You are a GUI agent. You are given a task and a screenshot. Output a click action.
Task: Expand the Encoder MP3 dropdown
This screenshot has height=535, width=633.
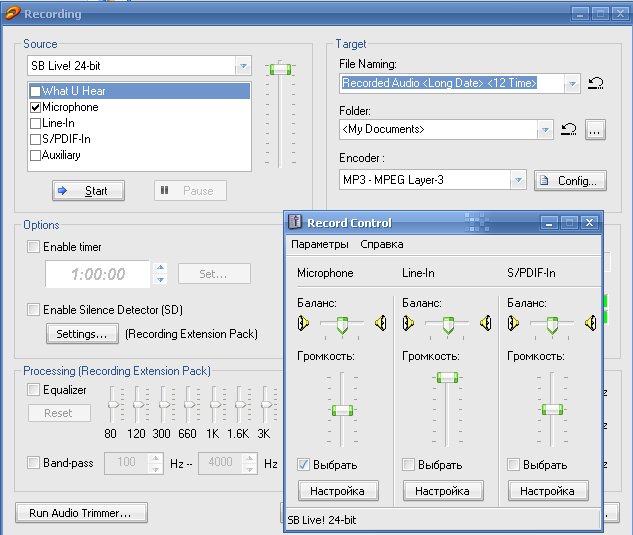coord(518,180)
